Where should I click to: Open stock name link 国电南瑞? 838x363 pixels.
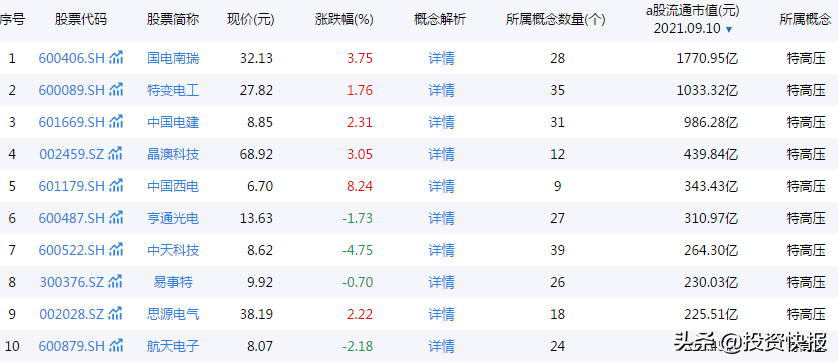pyautogui.click(x=173, y=58)
